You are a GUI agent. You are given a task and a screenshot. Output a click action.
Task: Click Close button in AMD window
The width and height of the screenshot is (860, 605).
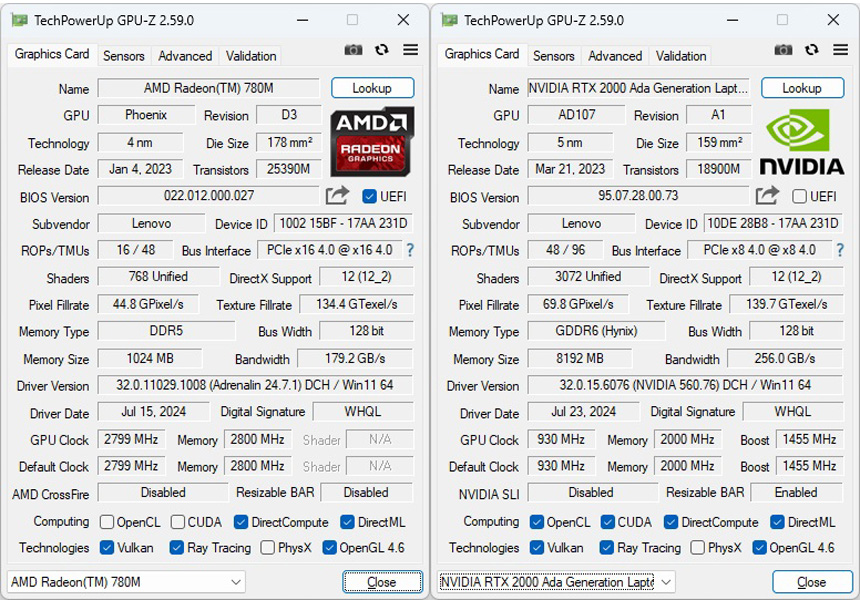(x=382, y=581)
